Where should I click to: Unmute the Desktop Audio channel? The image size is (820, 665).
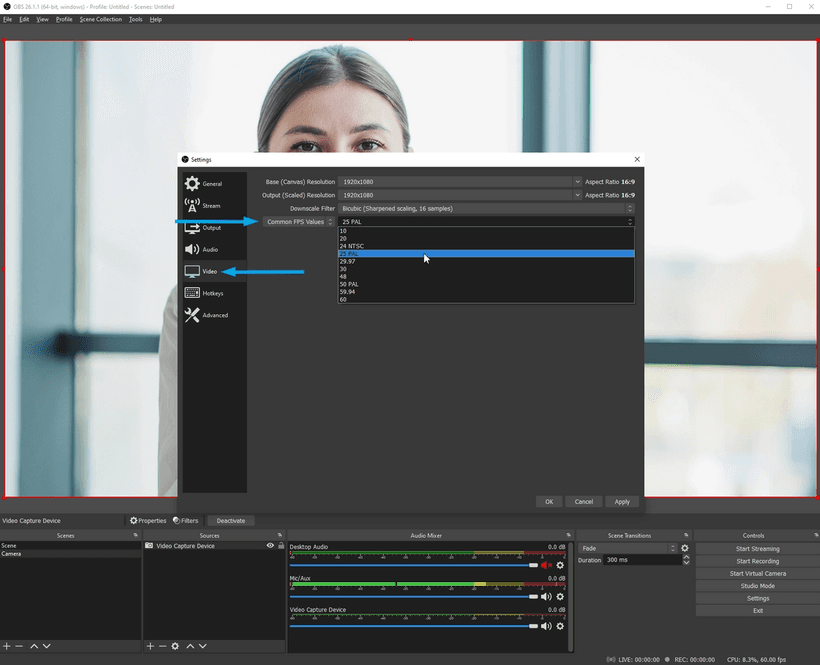point(544,565)
